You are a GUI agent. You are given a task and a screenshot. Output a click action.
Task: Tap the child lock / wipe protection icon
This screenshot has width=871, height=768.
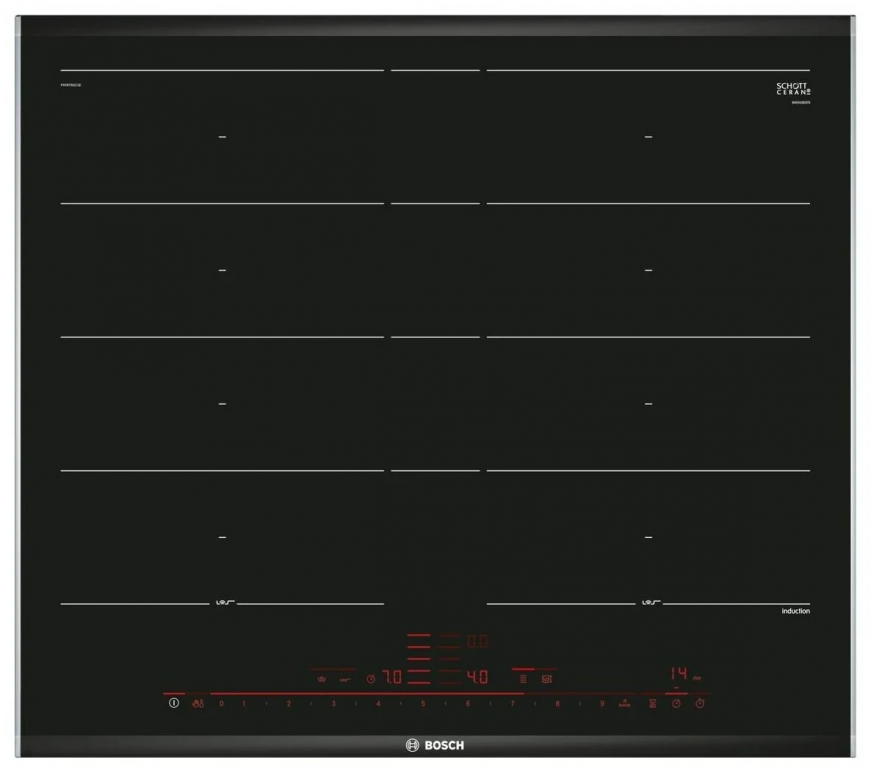point(198,704)
